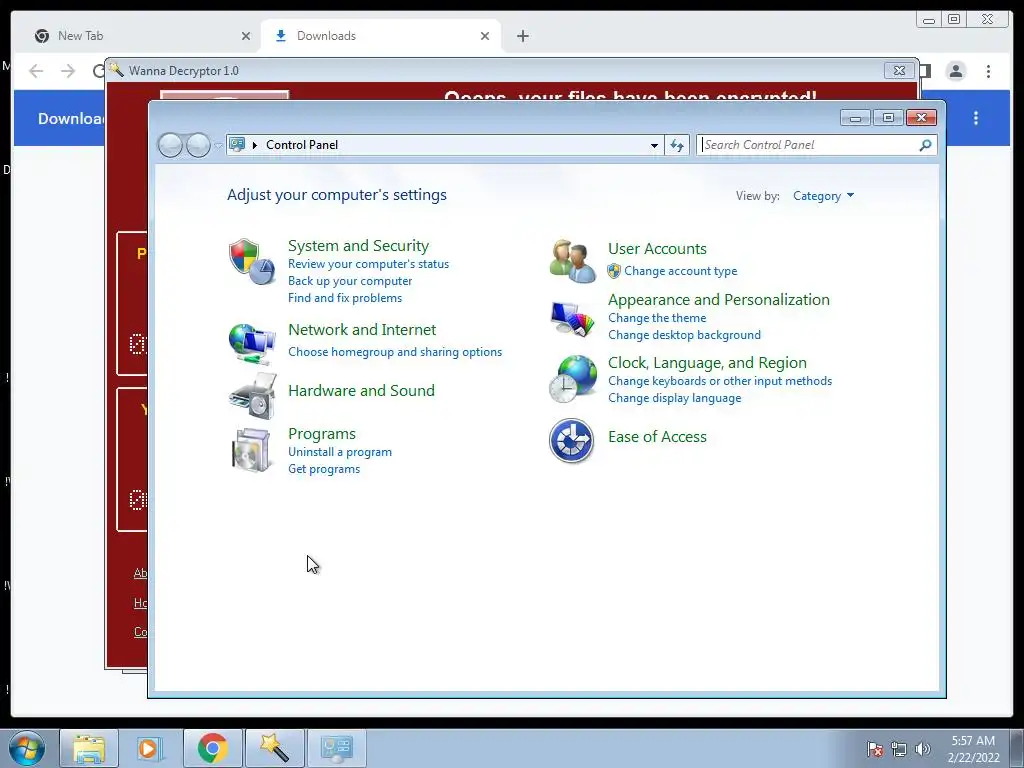Click the volume speaker tray icon
Viewport: 1024px width, 768px height.
pyautogui.click(x=922, y=749)
